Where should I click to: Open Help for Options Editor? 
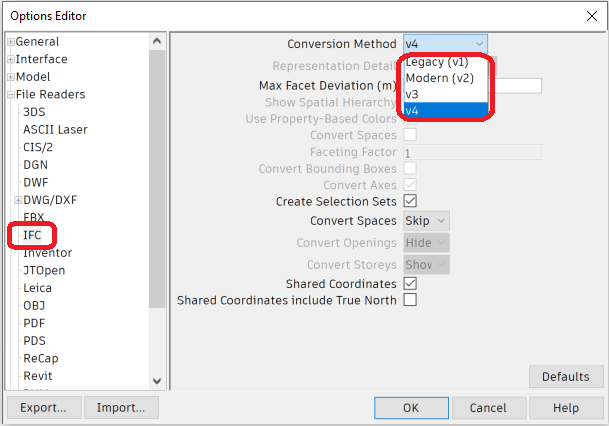click(x=566, y=408)
